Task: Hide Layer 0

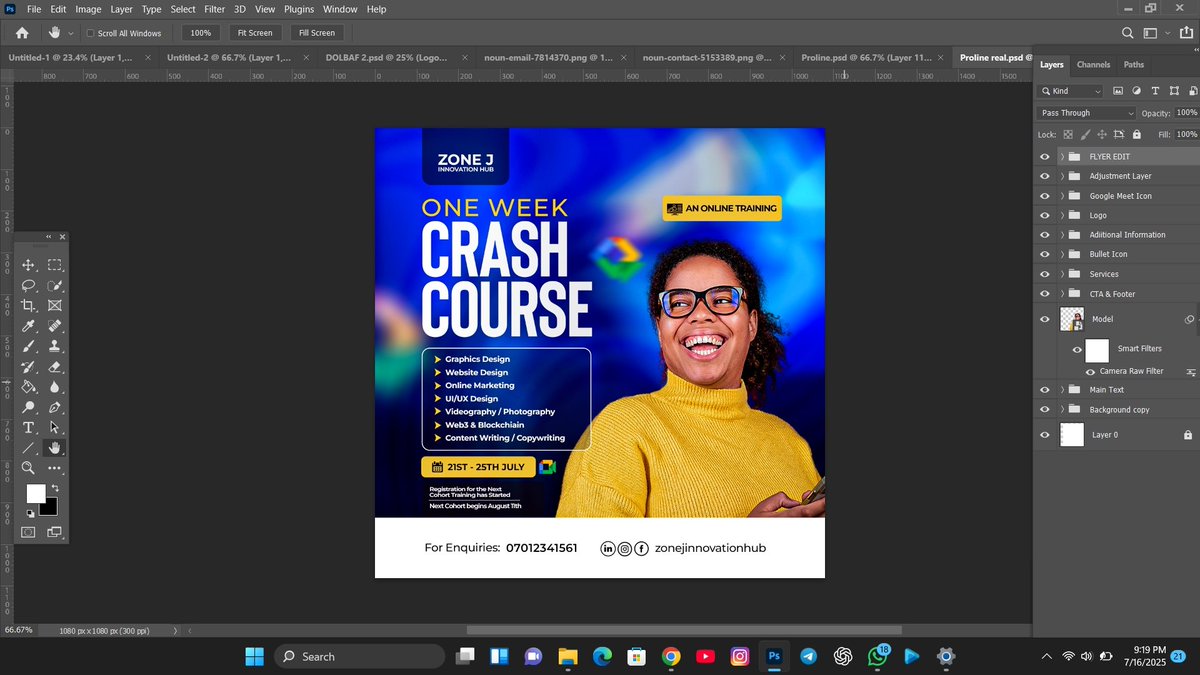Action: tap(1045, 435)
